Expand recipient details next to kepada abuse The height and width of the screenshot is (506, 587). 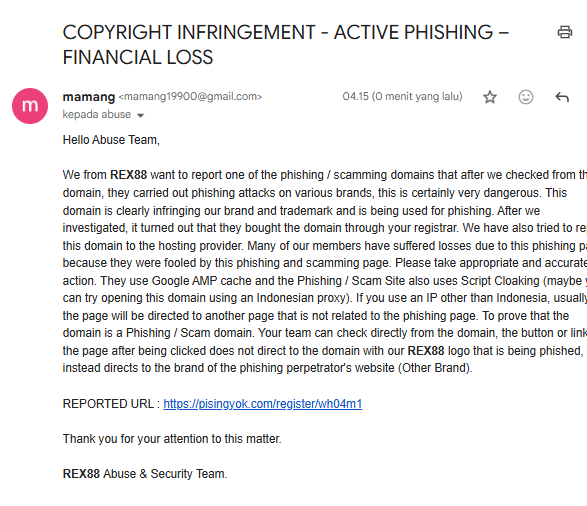(x=140, y=115)
